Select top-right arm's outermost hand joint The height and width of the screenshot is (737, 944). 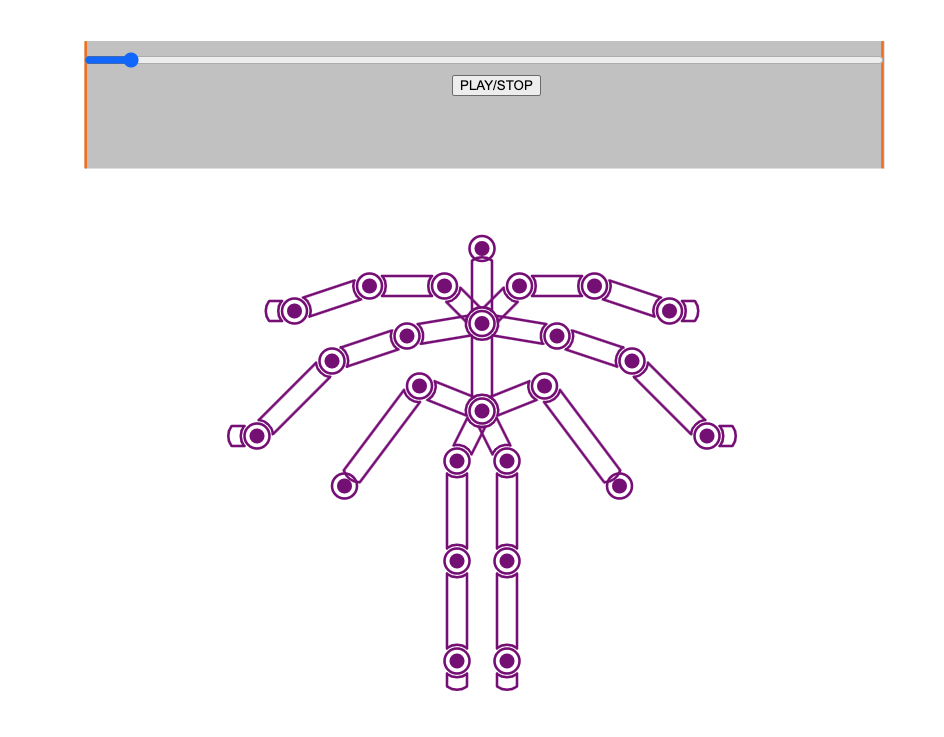pyautogui.click(x=670, y=311)
